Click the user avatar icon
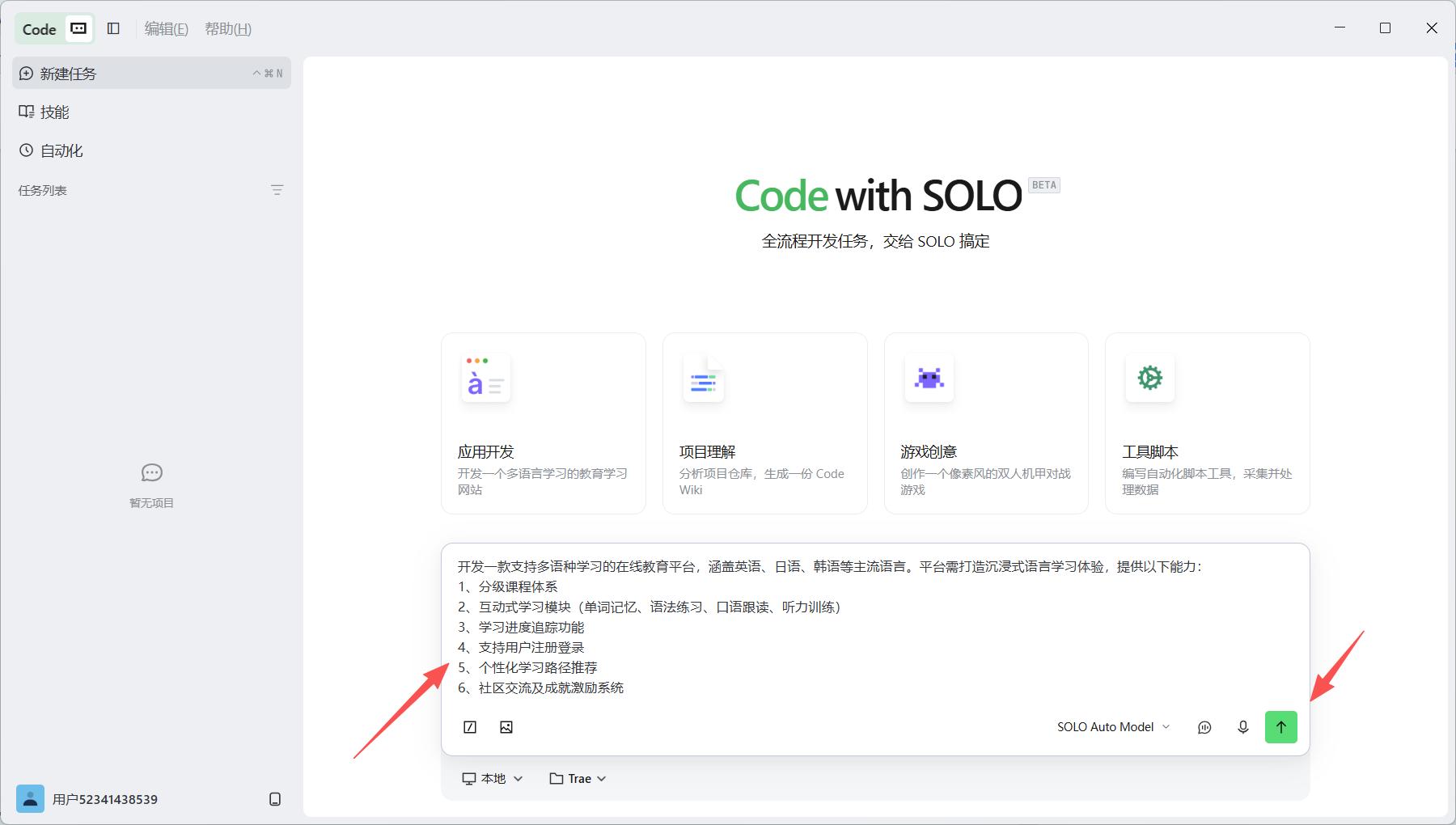This screenshot has height=825, width=1456. pos(31,799)
